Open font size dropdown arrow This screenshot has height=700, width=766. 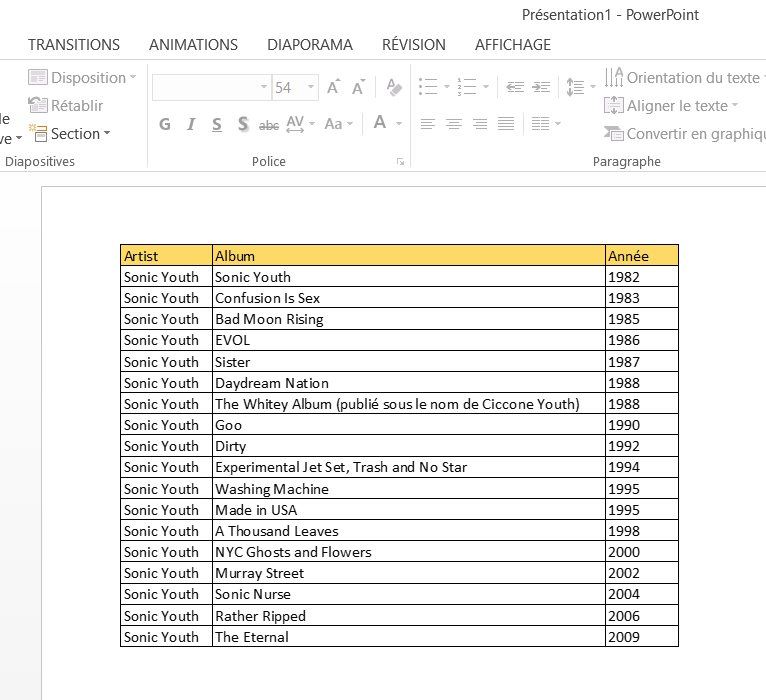[x=311, y=87]
